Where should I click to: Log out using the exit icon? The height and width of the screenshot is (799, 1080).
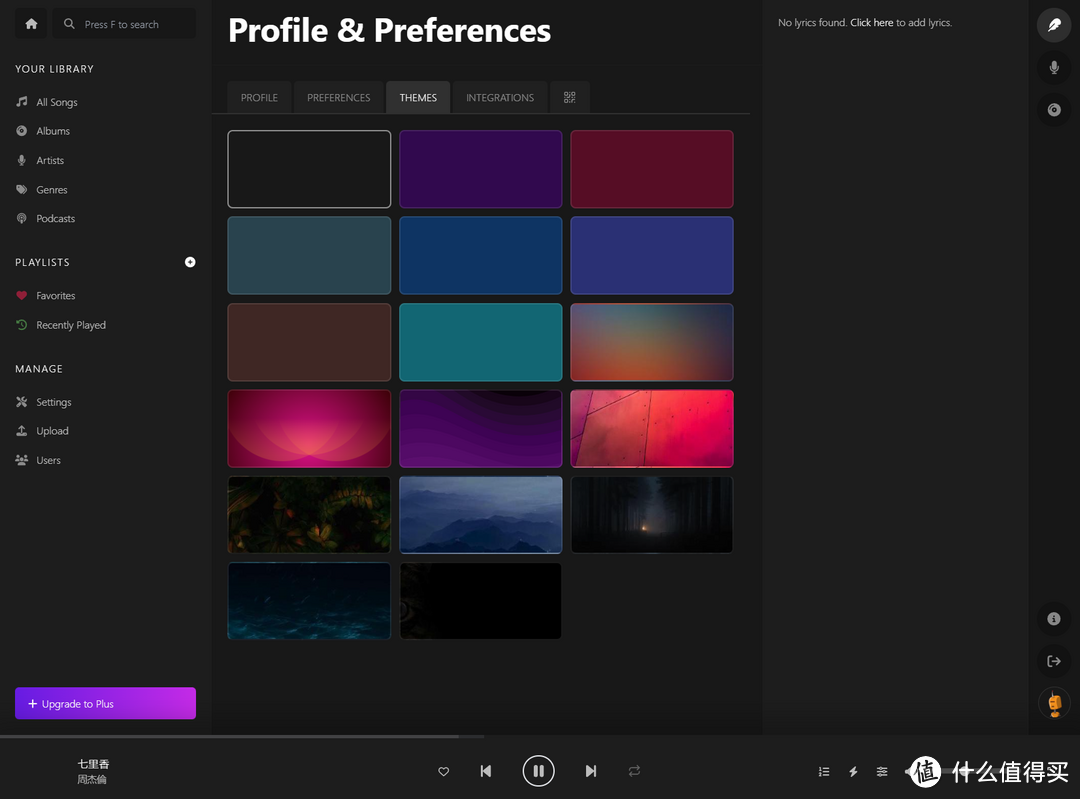(x=1054, y=661)
